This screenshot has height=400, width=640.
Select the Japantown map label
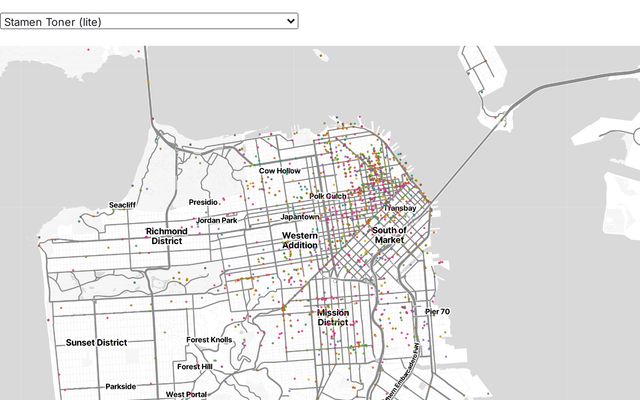point(300,216)
